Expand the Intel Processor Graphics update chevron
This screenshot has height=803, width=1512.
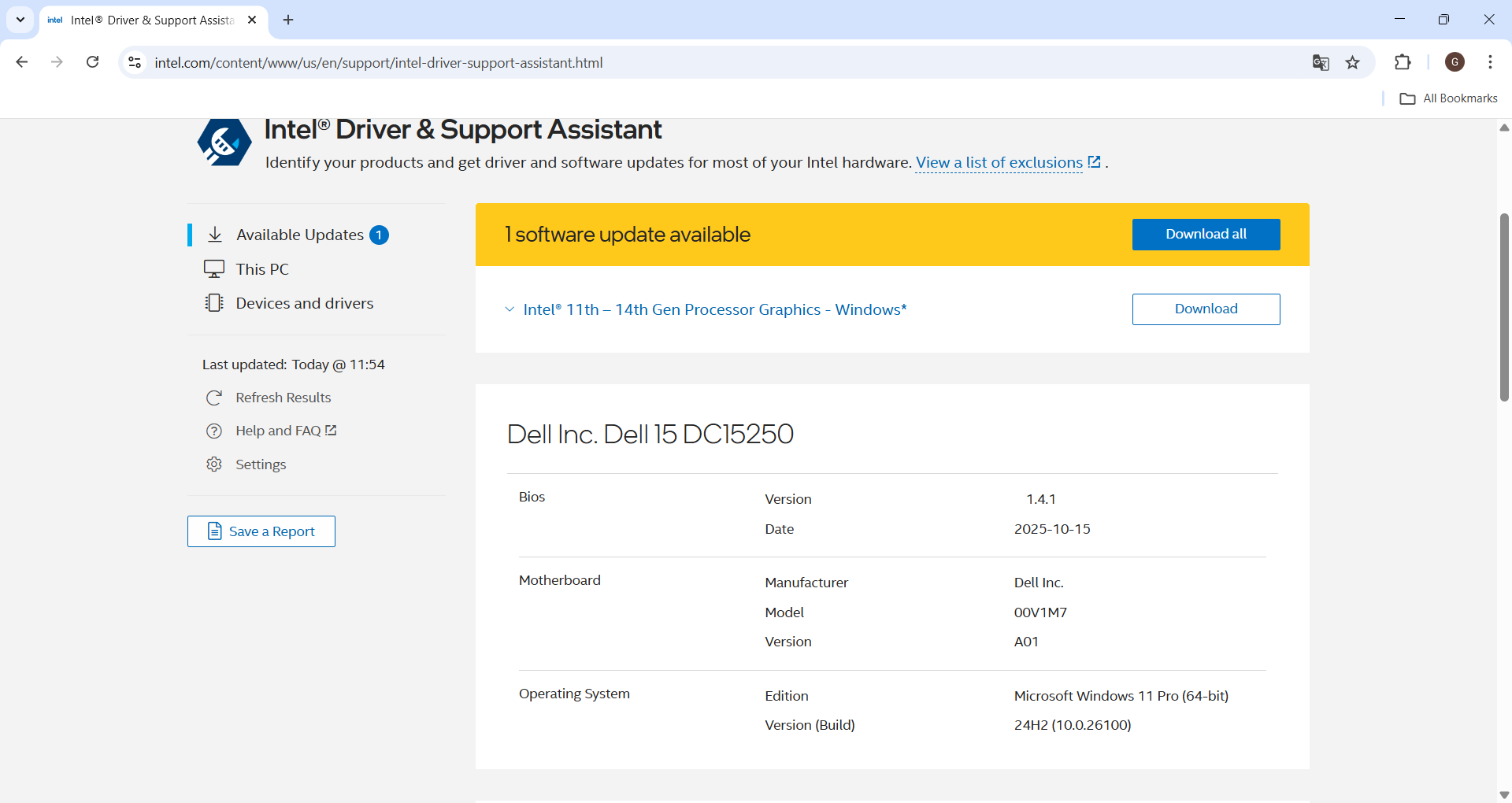coord(510,309)
